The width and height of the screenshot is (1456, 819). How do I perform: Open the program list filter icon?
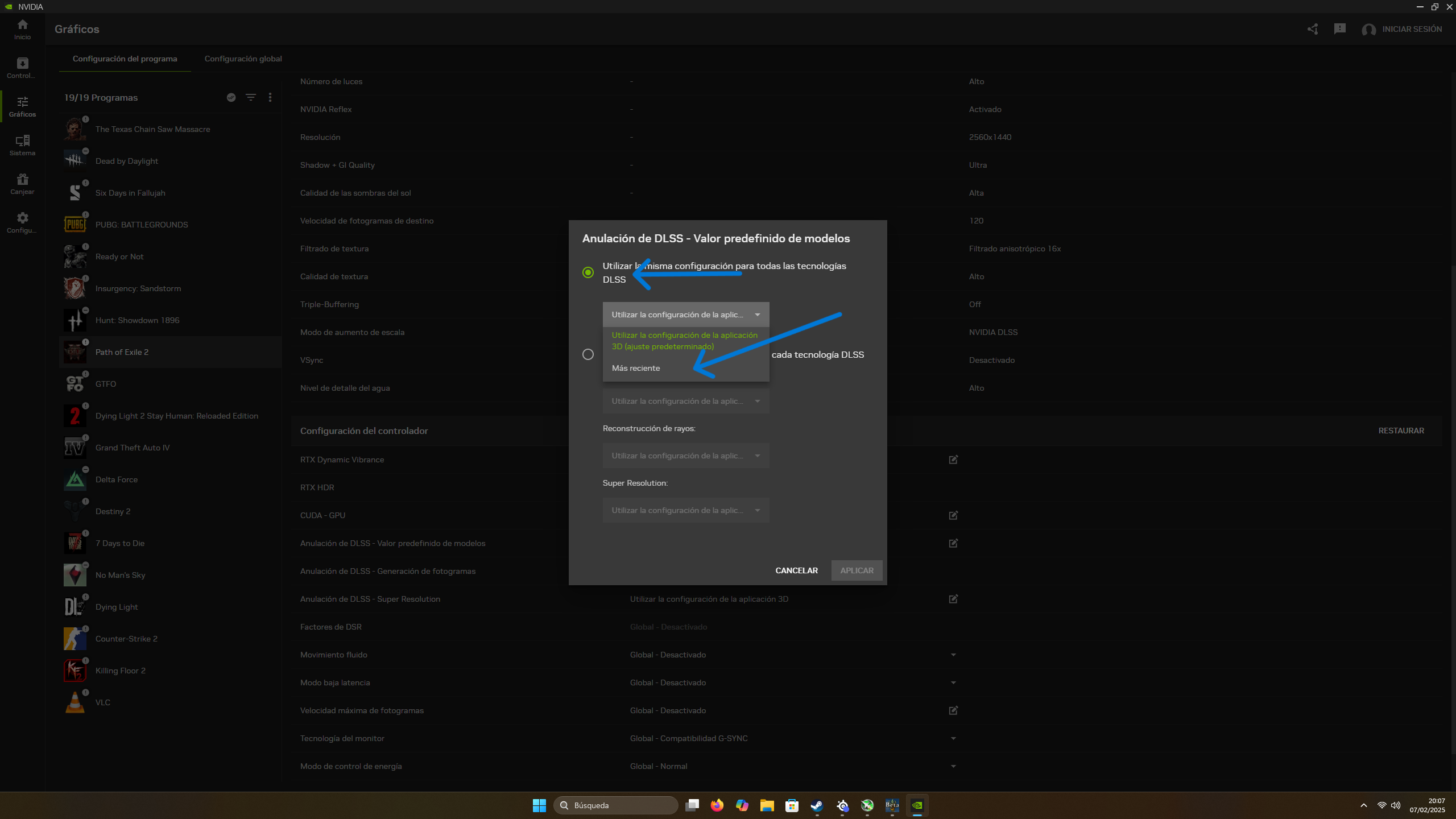point(250,97)
